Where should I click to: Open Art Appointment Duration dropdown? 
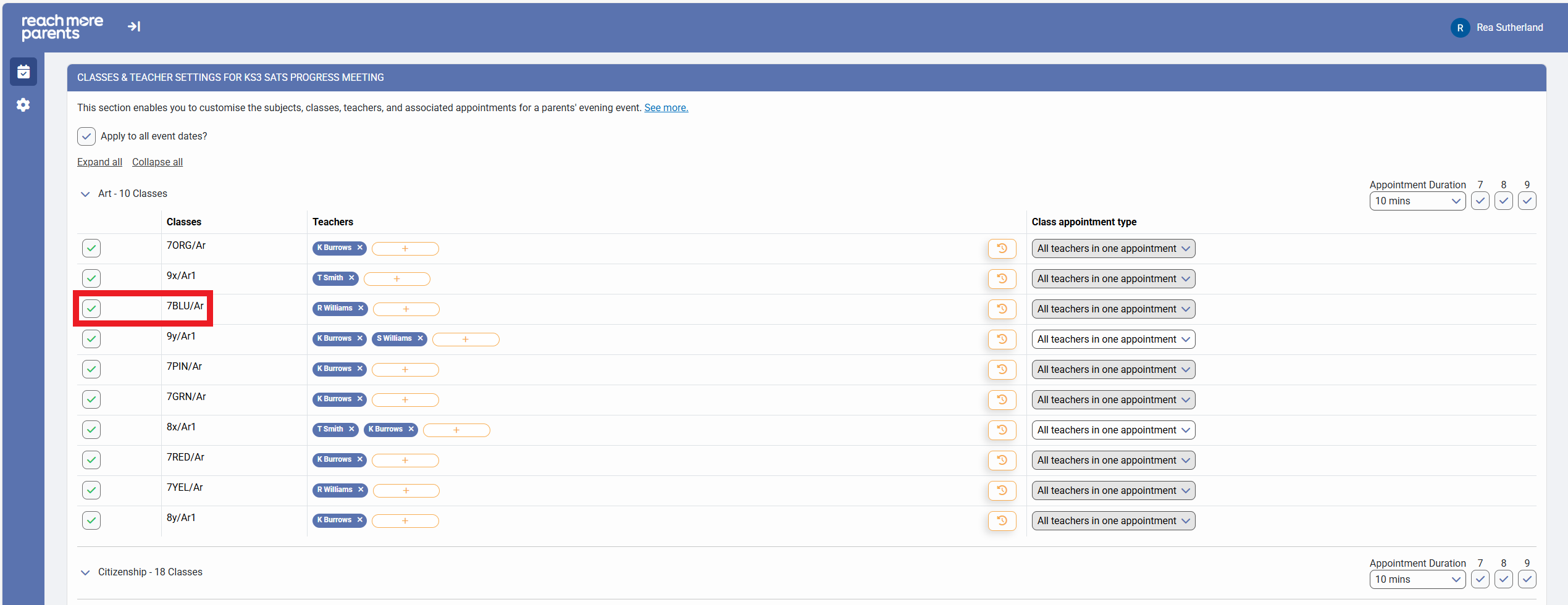[x=1417, y=201]
